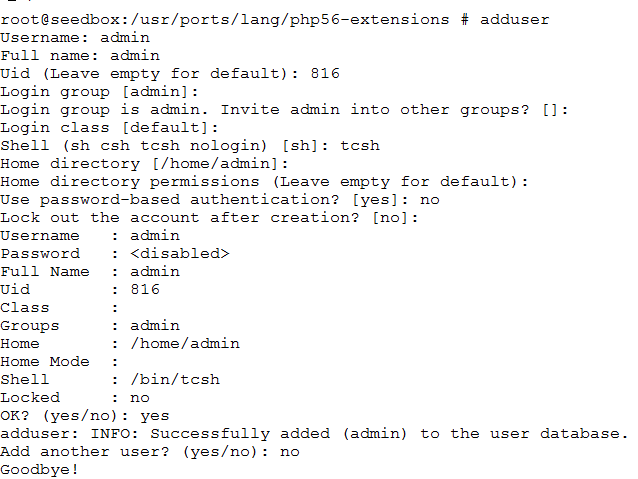Click the 'yes' answer after OK? prompt
The width and height of the screenshot is (638, 479).
[x=155, y=416]
